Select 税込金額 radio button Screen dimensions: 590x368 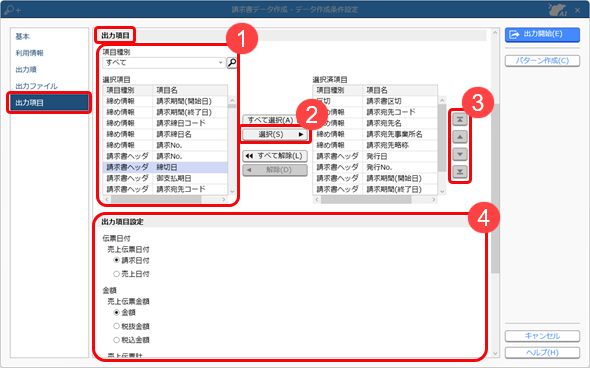116,340
